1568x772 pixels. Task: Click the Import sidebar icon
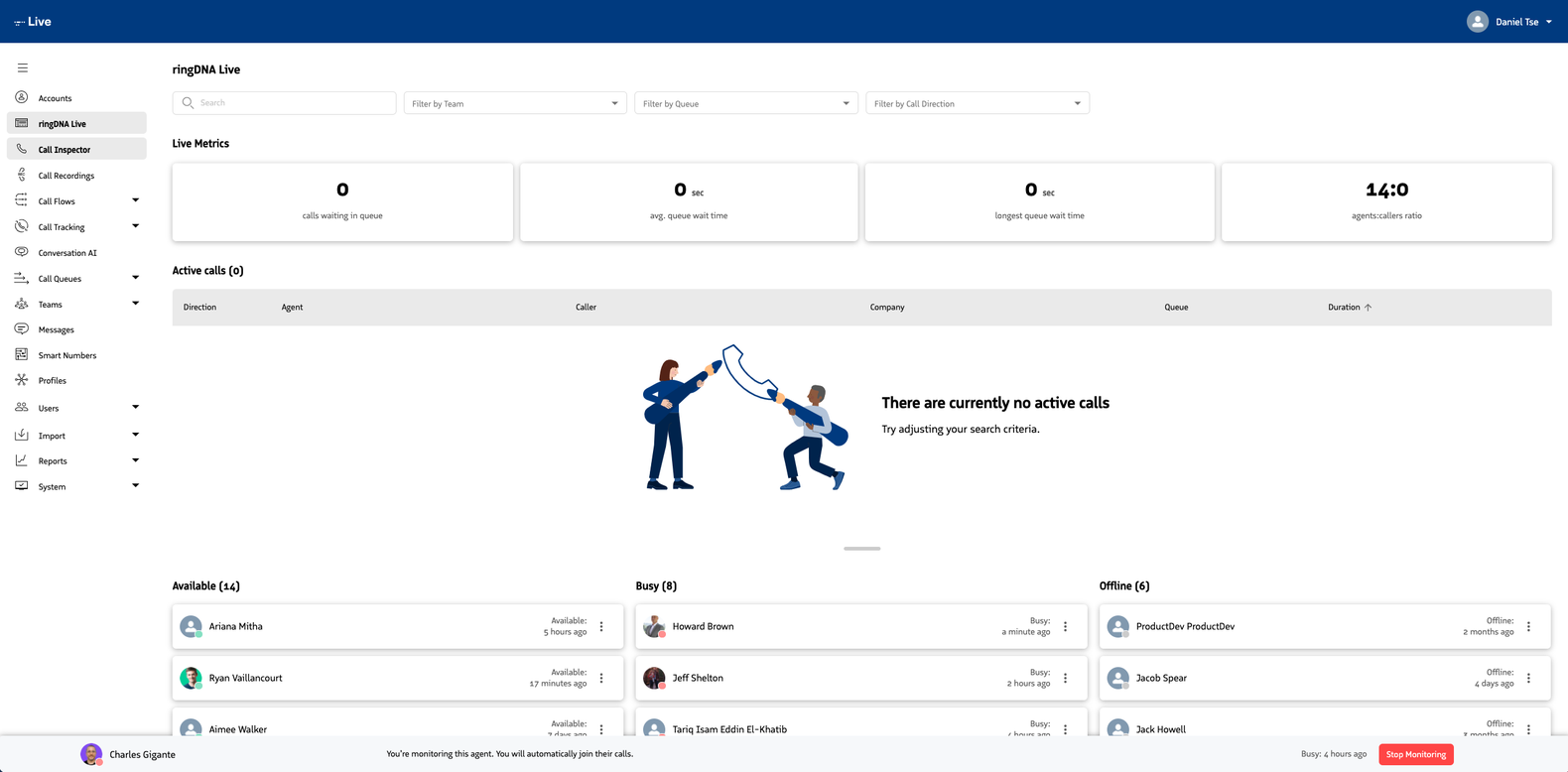[x=22, y=435]
